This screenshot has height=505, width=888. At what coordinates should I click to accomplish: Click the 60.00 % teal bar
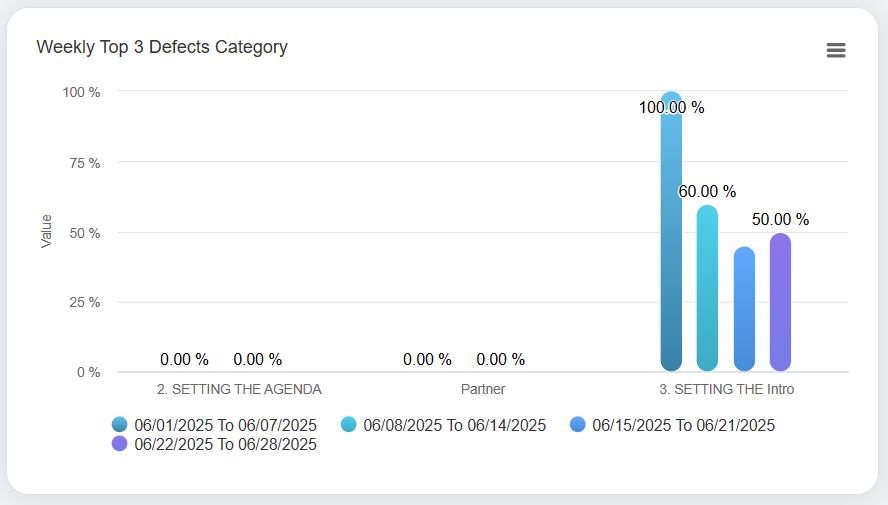[x=707, y=290]
